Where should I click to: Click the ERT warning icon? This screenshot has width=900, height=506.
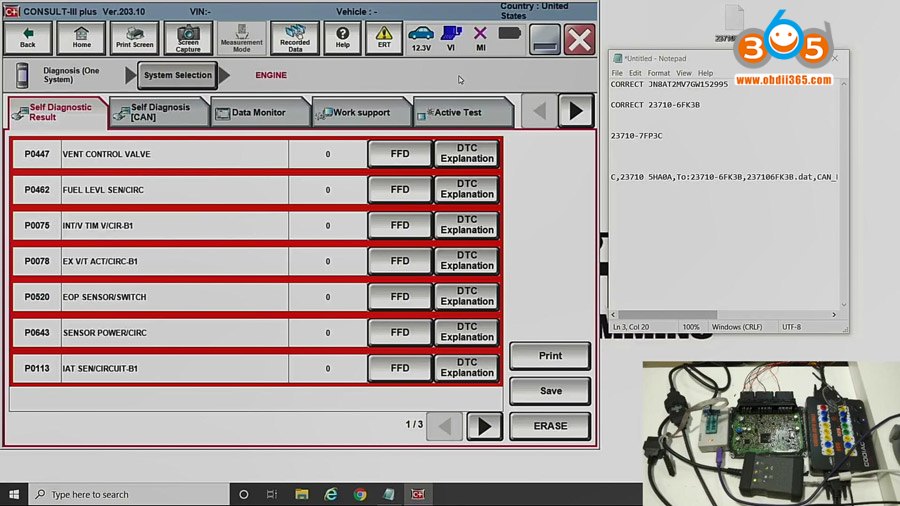384,38
